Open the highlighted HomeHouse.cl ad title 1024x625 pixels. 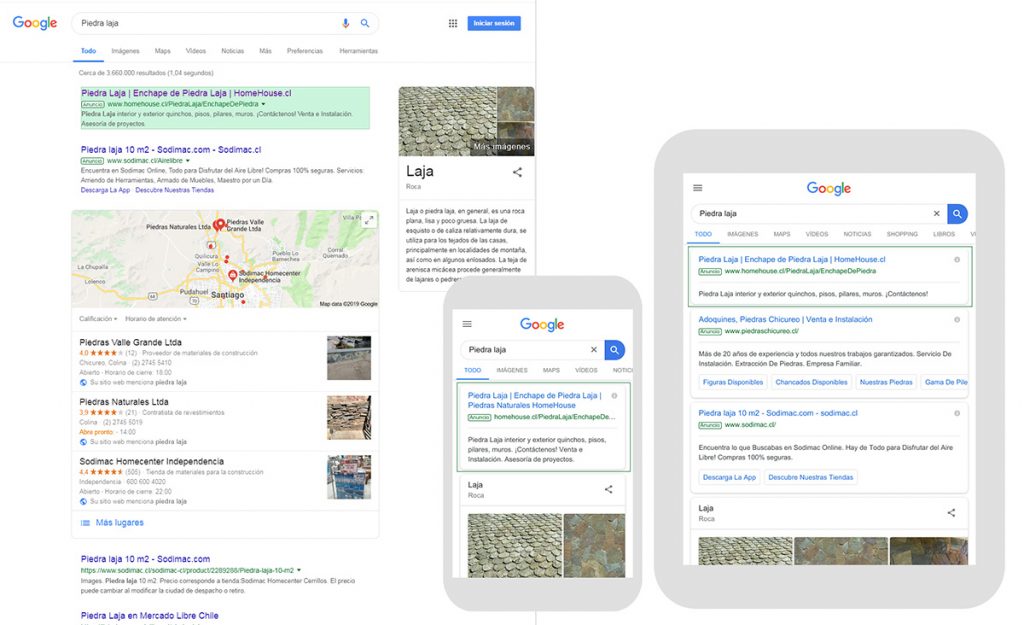[186, 93]
